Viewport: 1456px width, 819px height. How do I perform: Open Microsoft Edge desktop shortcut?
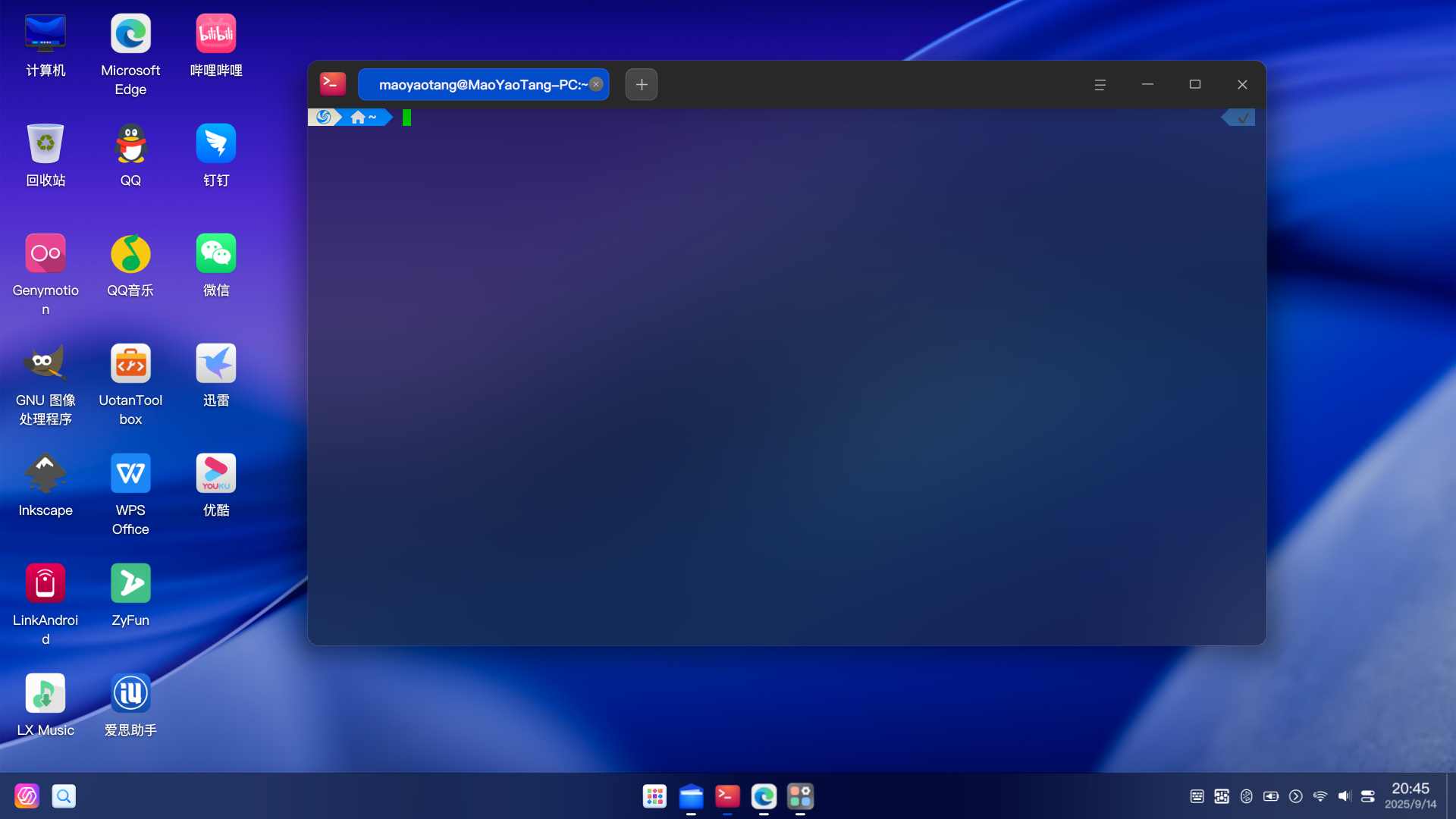pyautogui.click(x=130, y=55)
